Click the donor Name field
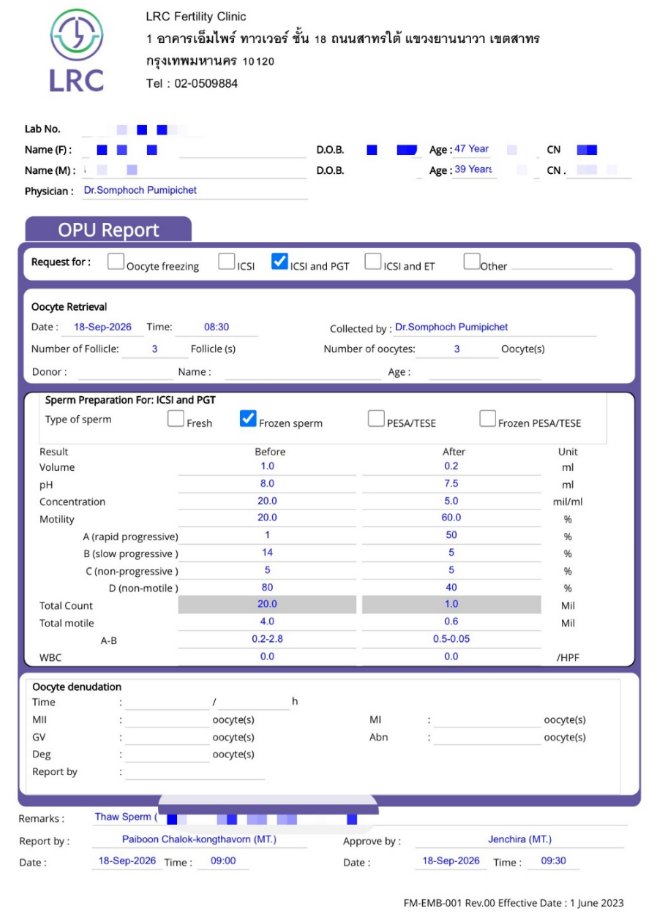Image resolution: width=655 pixels, height=919 pixels. click(x=302, y=372)
